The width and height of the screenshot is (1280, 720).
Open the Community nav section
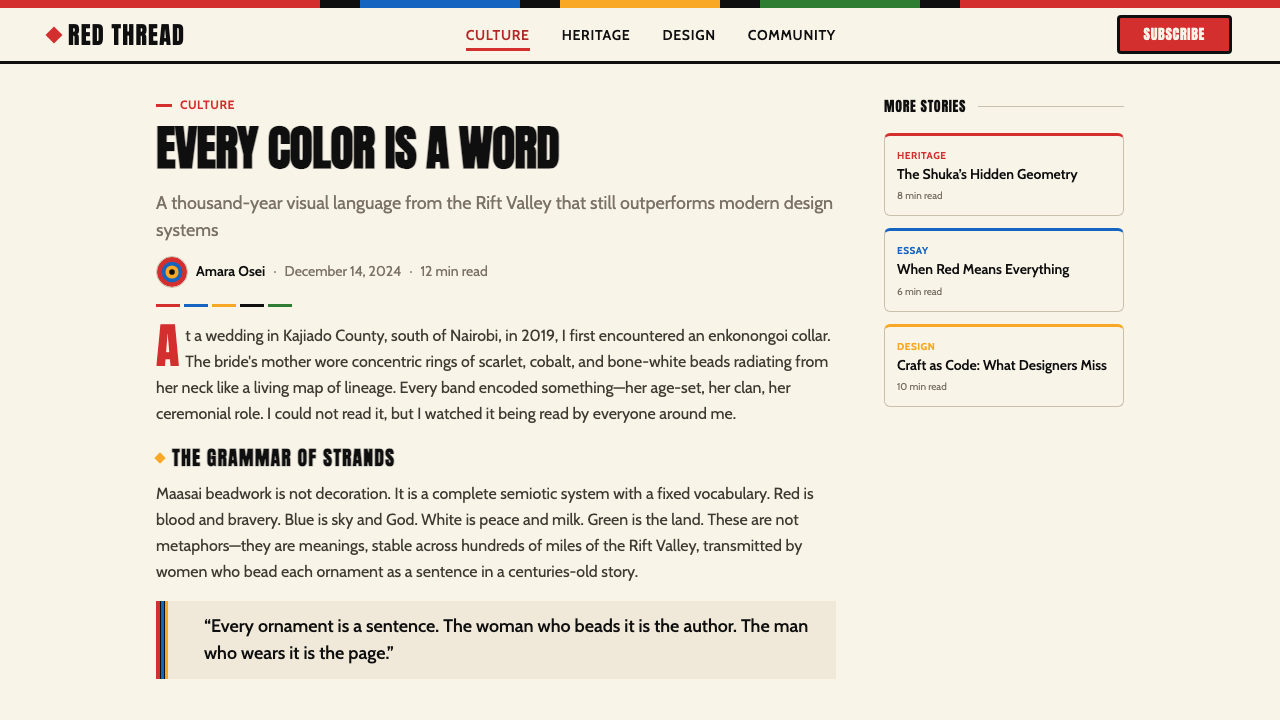click(x=791, y=35)
